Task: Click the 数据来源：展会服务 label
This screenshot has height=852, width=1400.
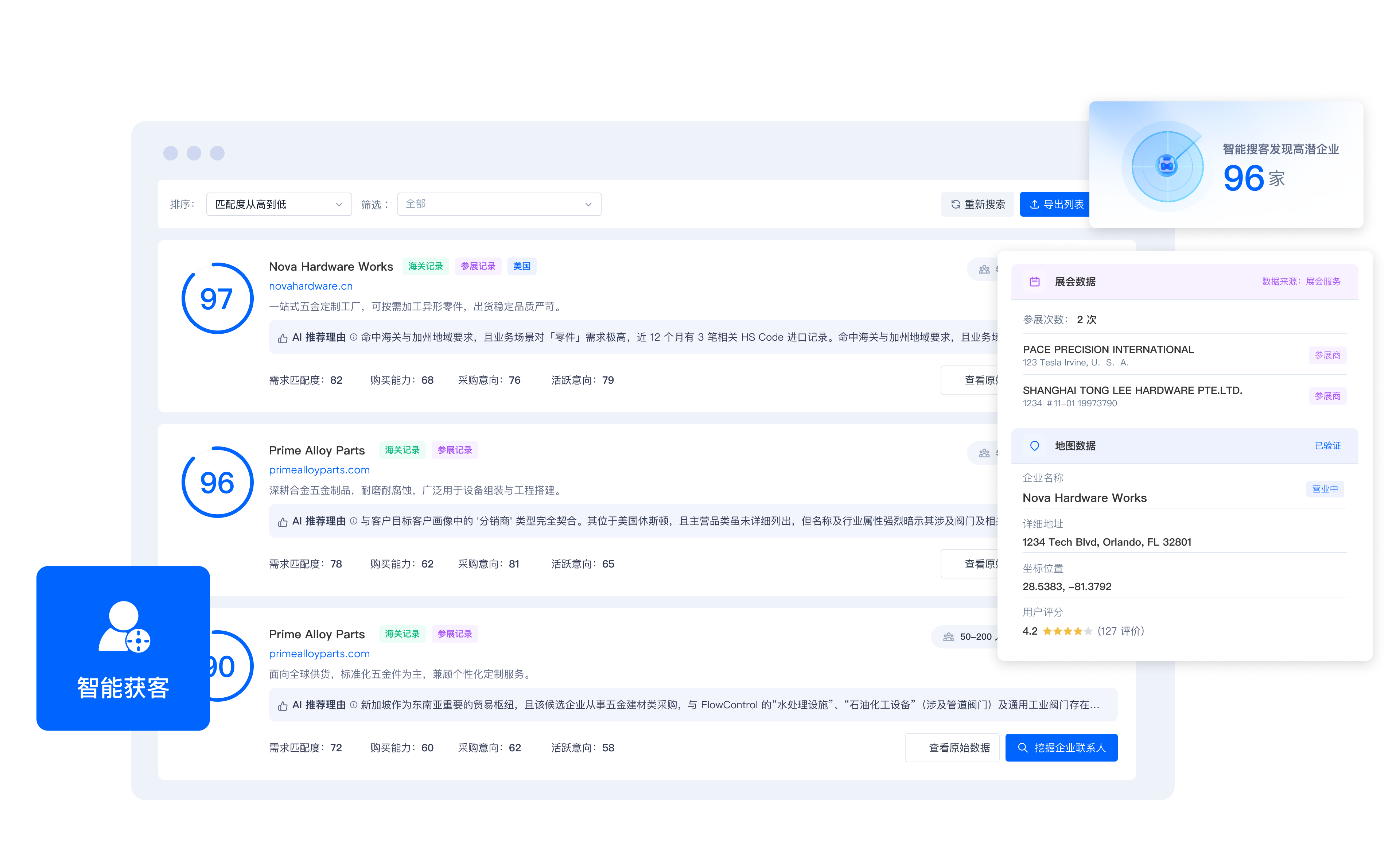Action: 1301,282
